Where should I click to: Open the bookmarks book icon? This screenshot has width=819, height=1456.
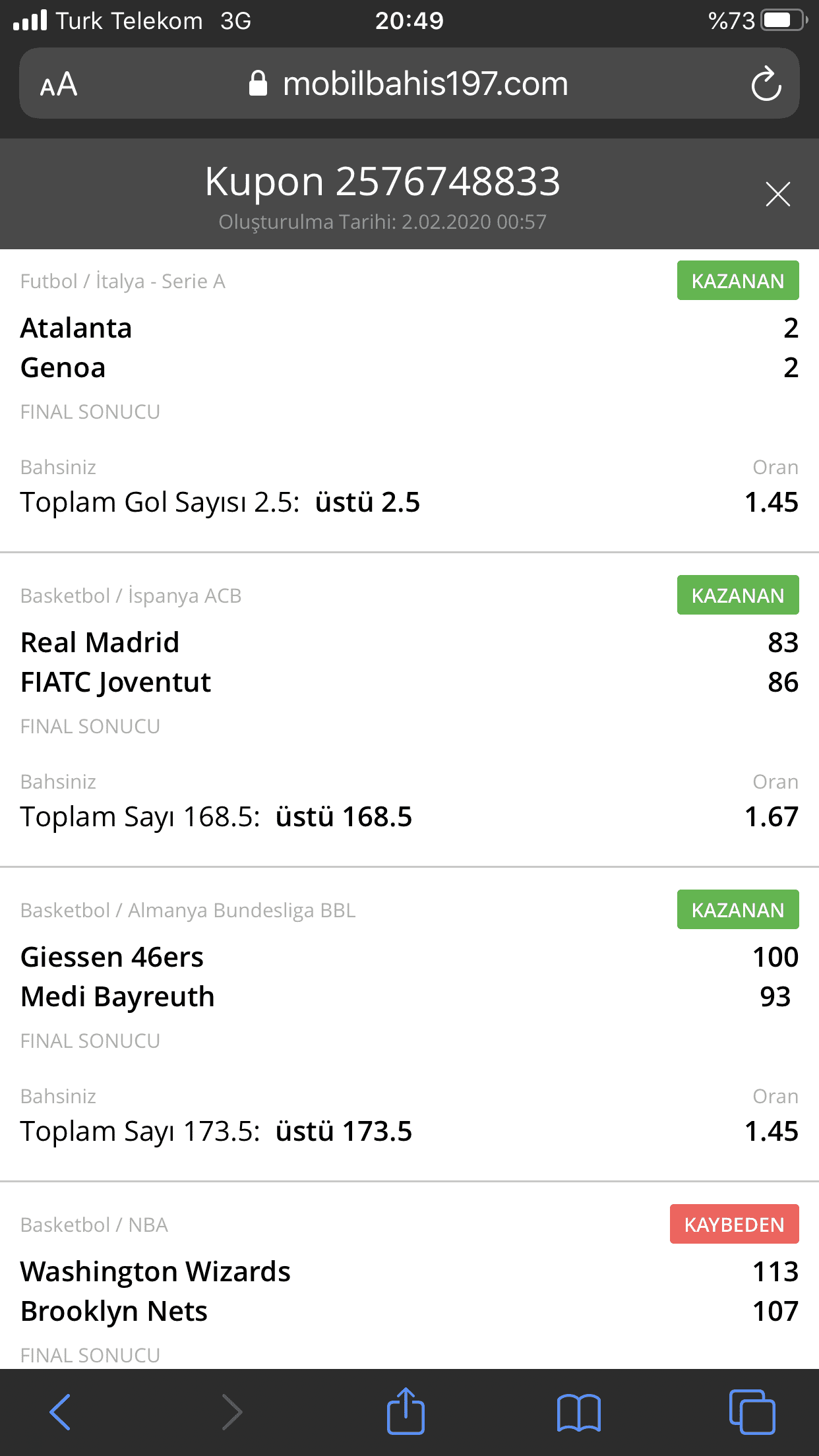click(x=578, y=1412)
